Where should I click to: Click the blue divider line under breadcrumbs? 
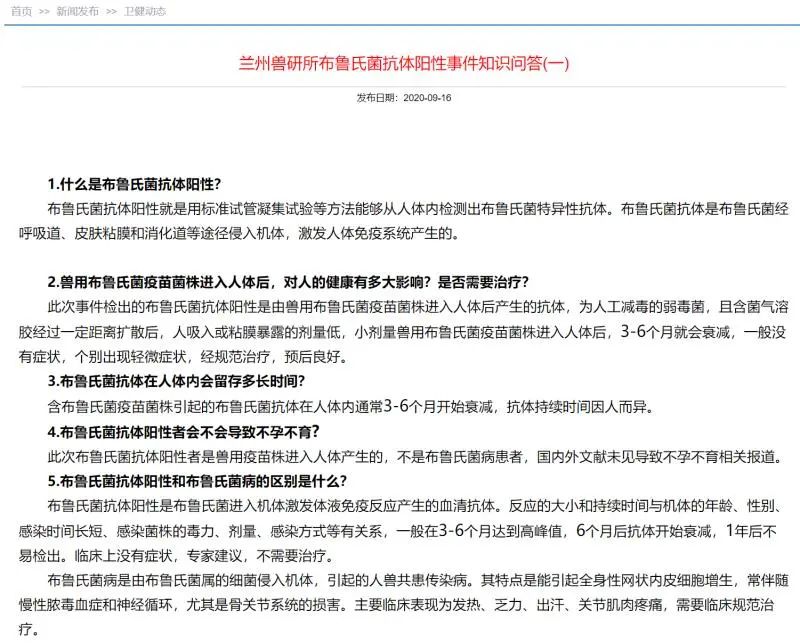[x=400, y=27]
